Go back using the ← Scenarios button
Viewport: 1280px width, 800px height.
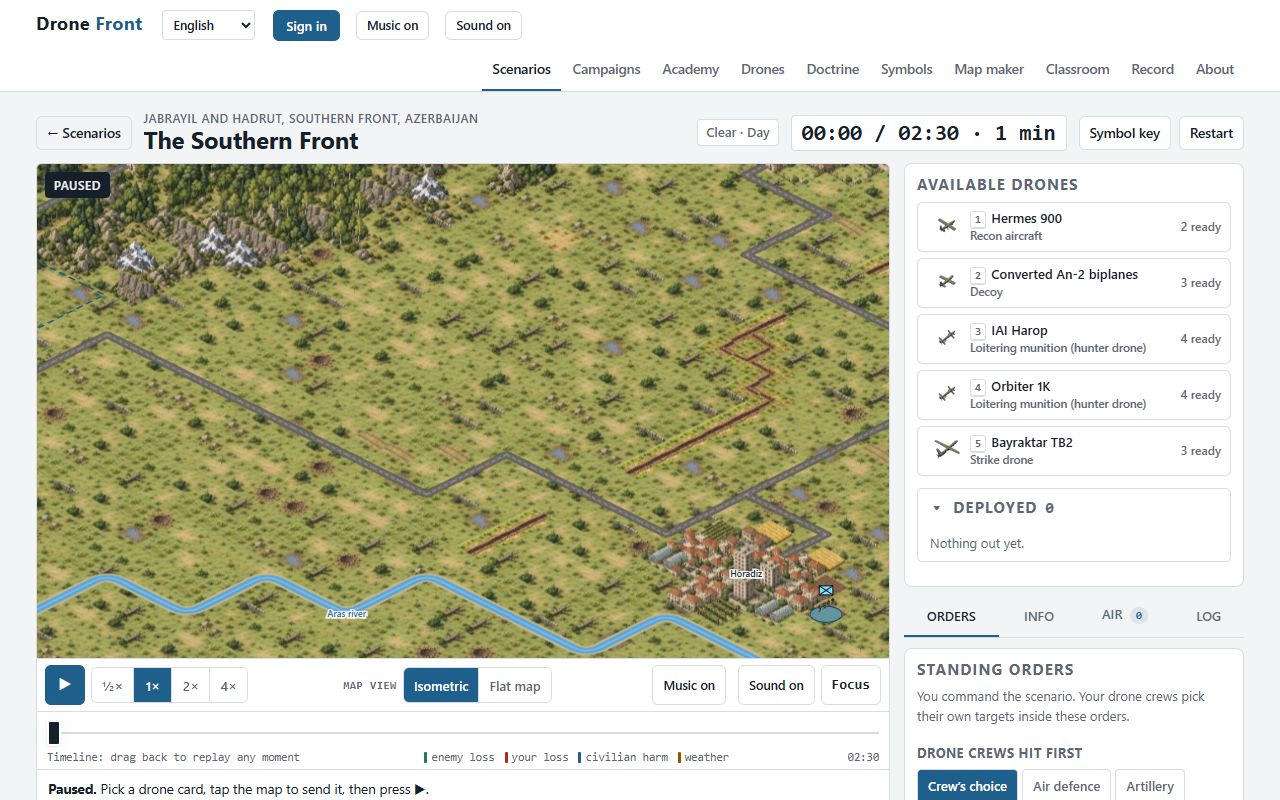[x=84, y=133]
